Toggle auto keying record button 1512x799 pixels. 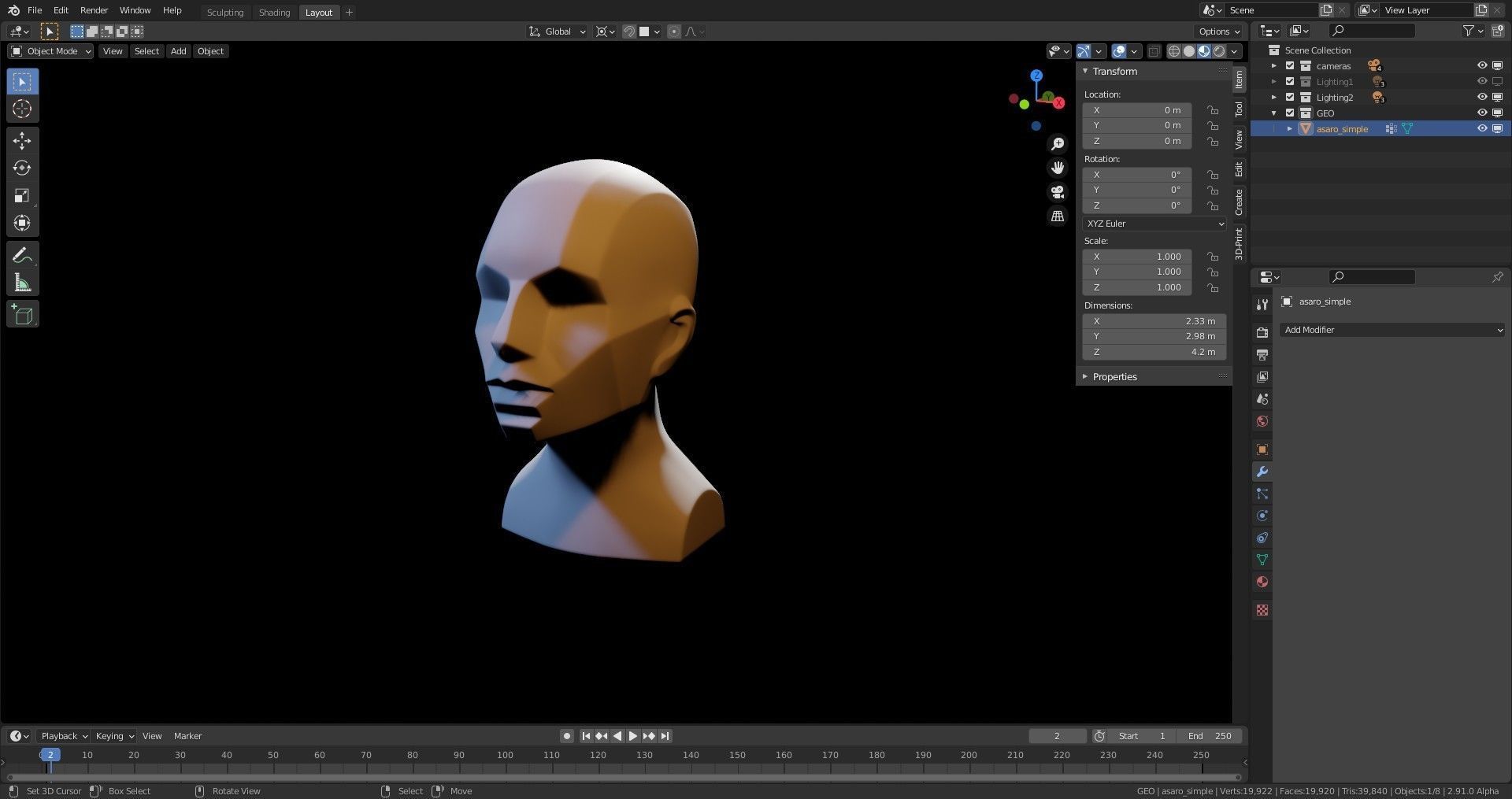[566, 736]
